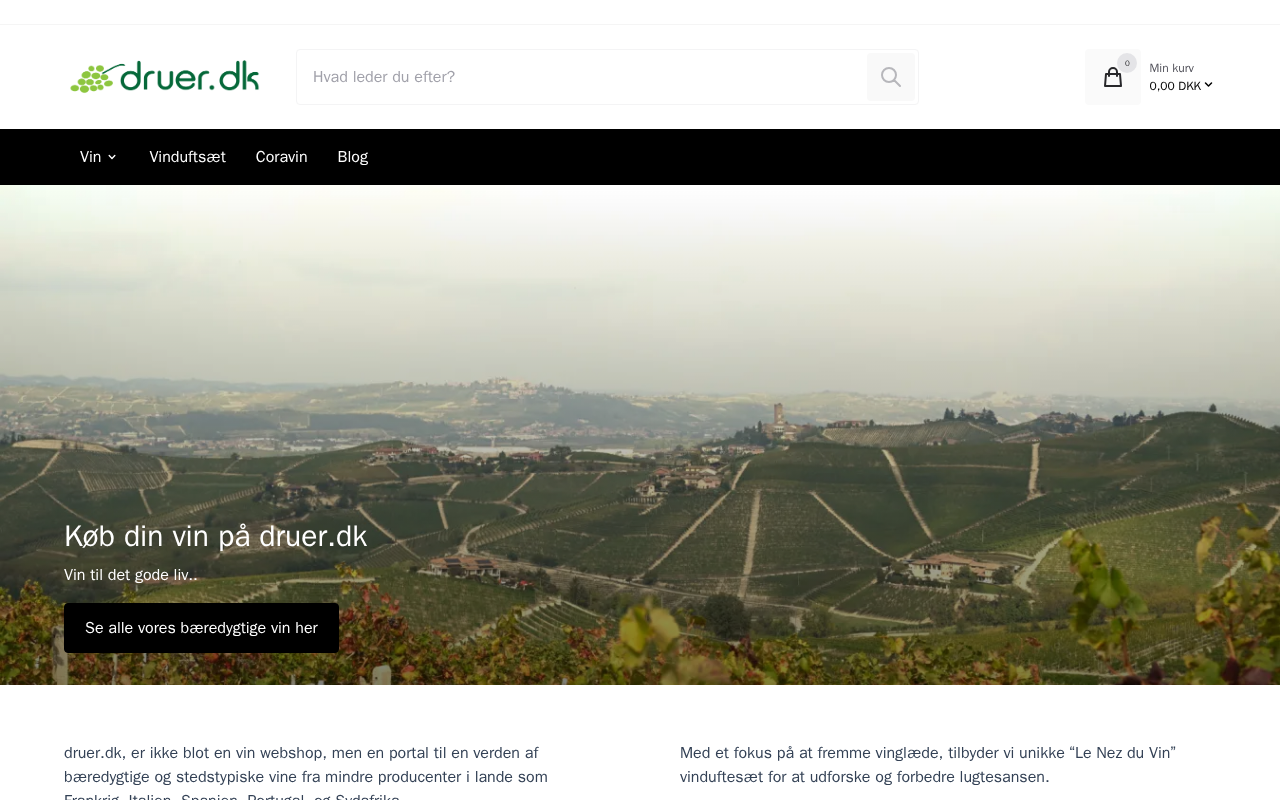Viewport: 1280px width, 800px height.
Task: Click the cart item count badge
Action: point(1127,63)
